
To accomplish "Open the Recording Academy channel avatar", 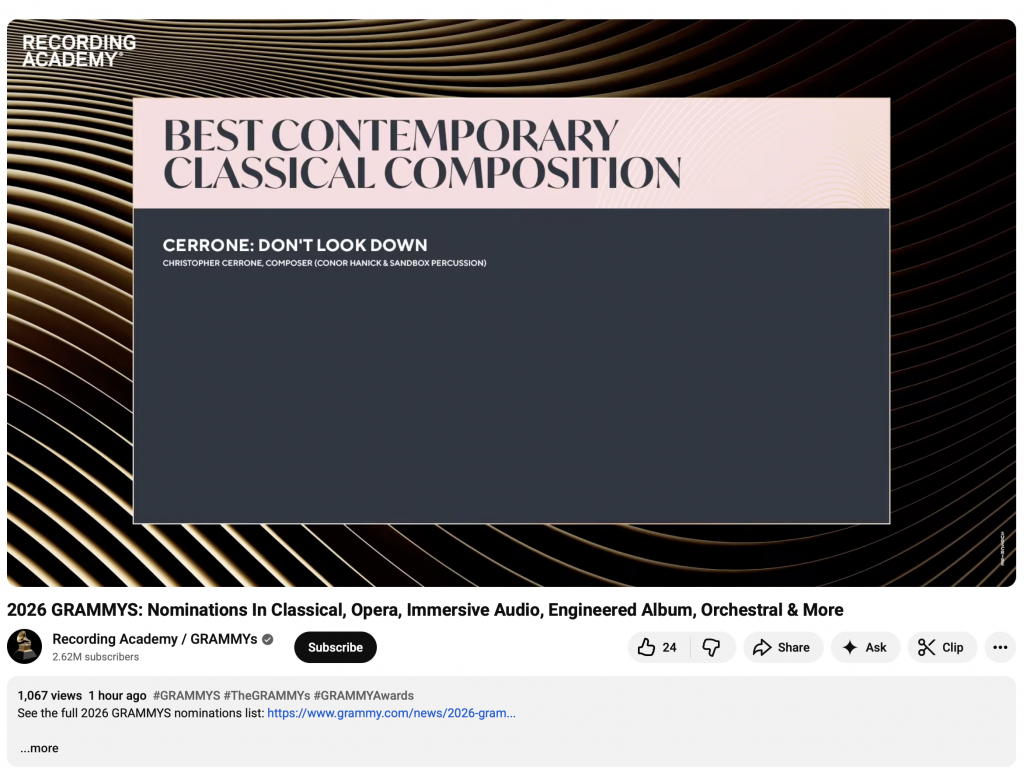I will [25, 646].
